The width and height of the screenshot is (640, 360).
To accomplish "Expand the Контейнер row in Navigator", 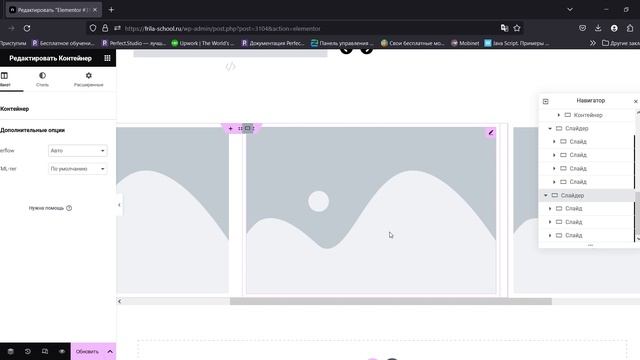I will pyautogui.click(x=559, y=115).
